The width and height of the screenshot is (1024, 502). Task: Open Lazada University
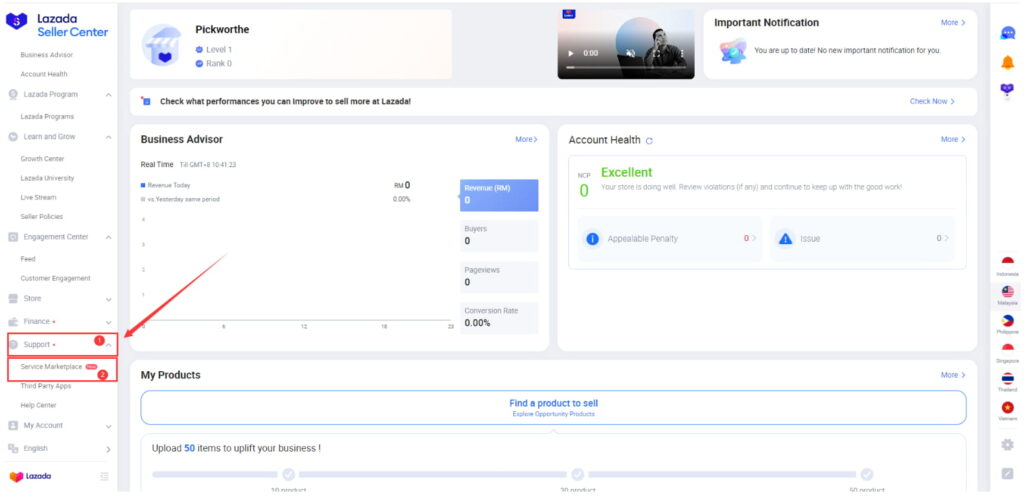pos(47,178)
